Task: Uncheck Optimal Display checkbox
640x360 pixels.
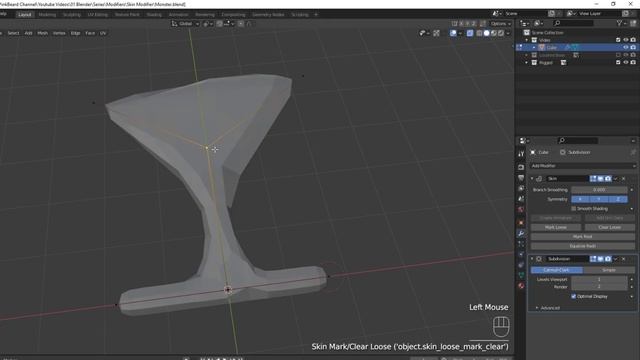Action: coord(573,296)
